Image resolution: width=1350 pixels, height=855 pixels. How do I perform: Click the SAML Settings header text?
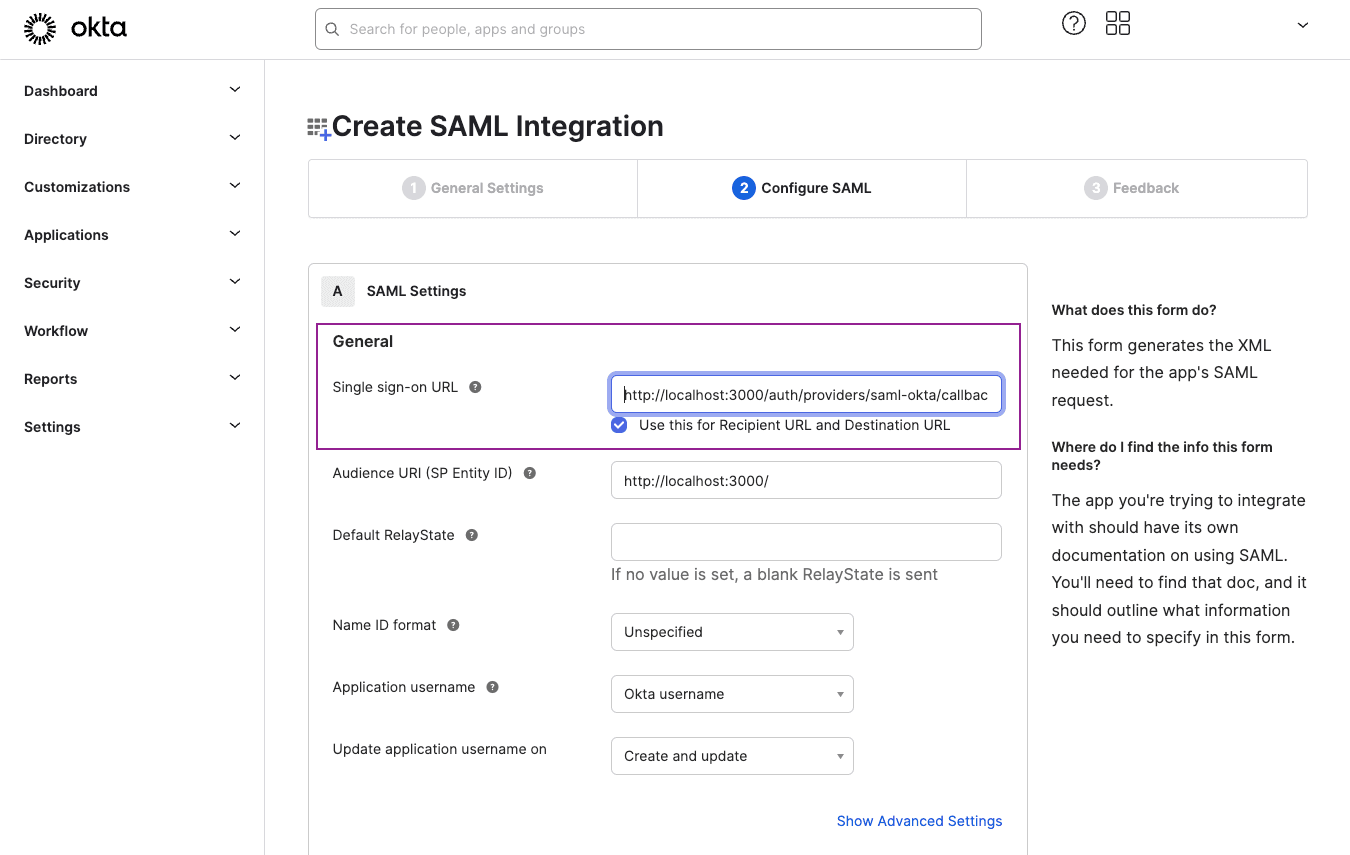tap(417, 291)
